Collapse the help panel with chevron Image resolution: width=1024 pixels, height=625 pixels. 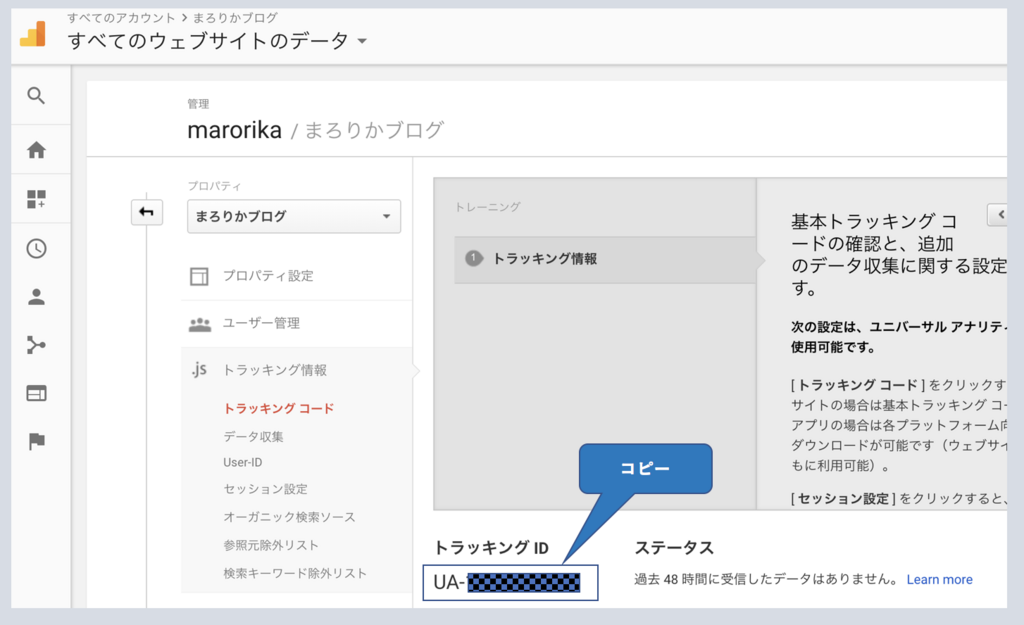point(999,214)
